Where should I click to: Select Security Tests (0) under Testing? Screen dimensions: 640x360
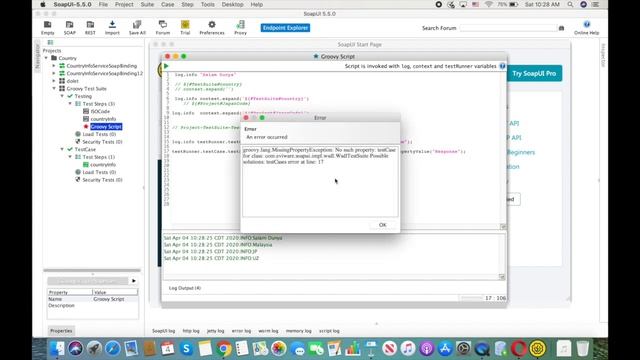[x=102, y=142]
